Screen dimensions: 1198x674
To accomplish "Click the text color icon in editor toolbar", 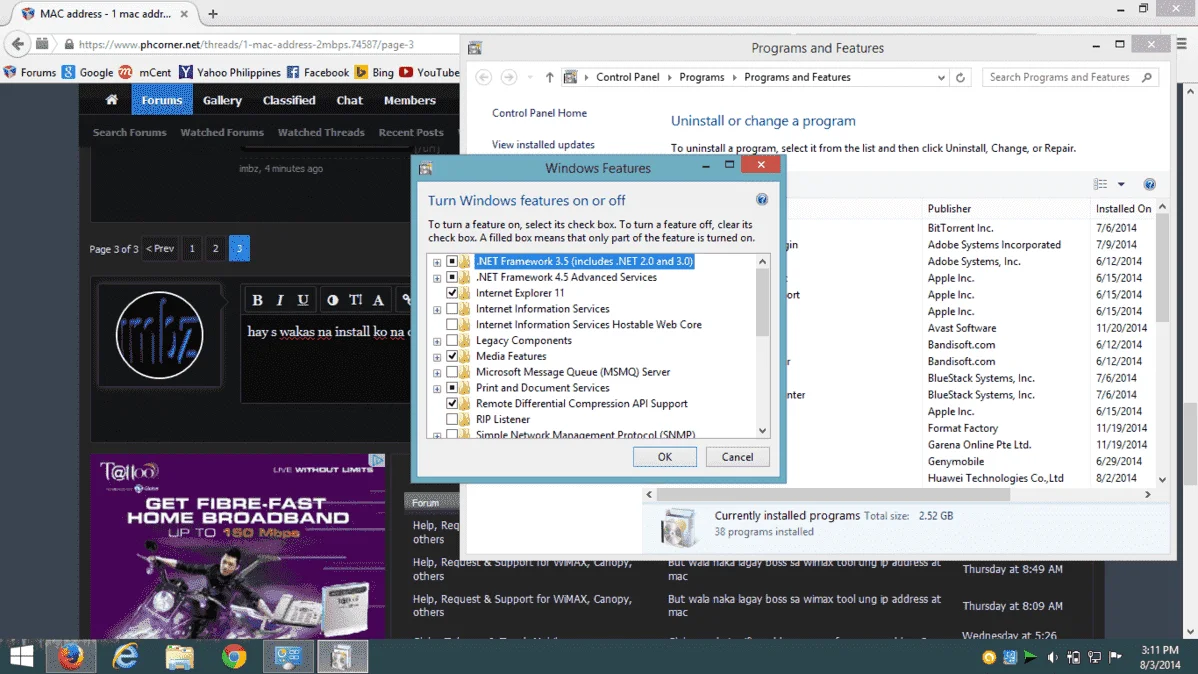I will tap(332, 300).
